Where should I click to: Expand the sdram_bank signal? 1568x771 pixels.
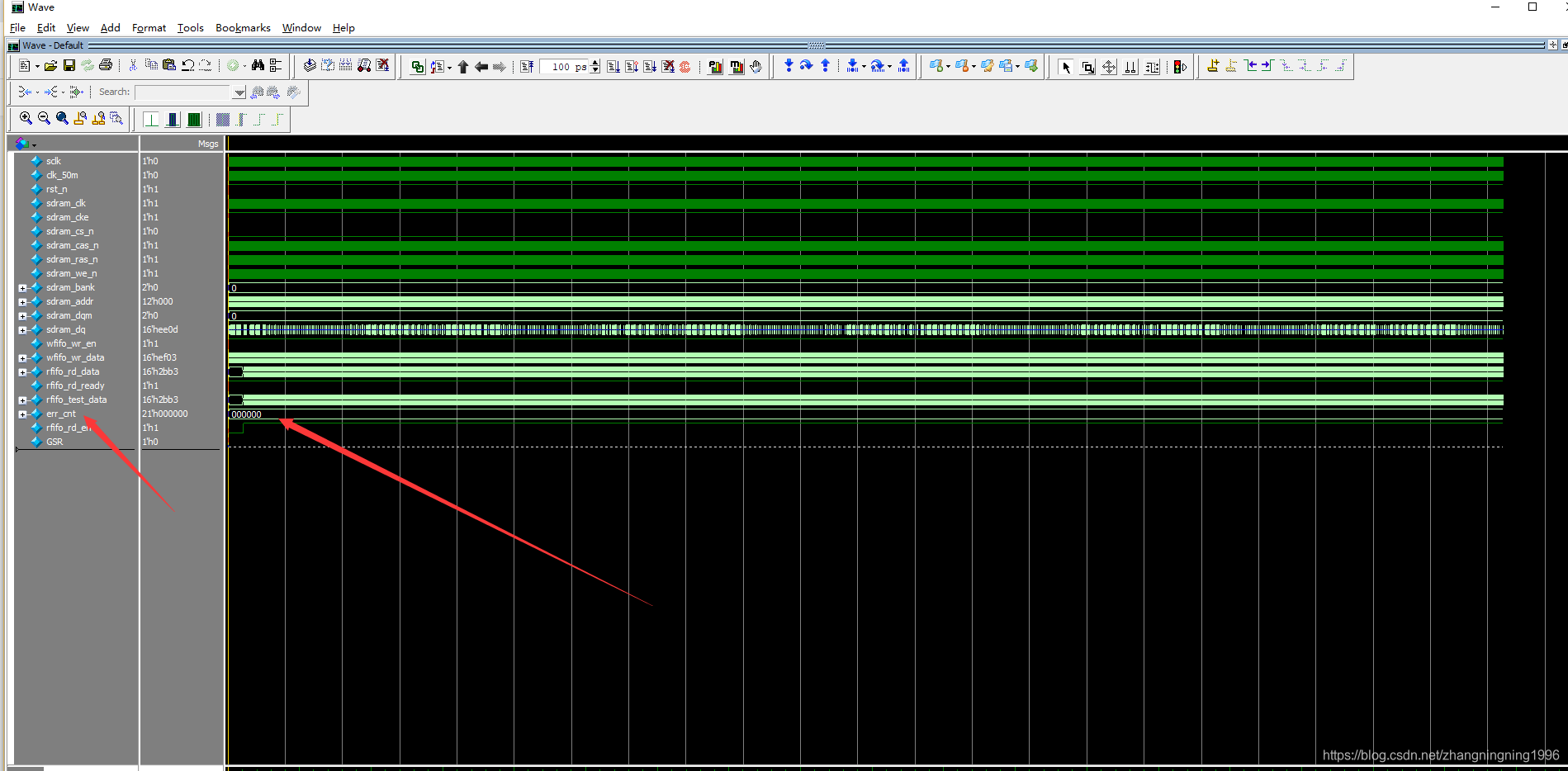click(23, 288)
